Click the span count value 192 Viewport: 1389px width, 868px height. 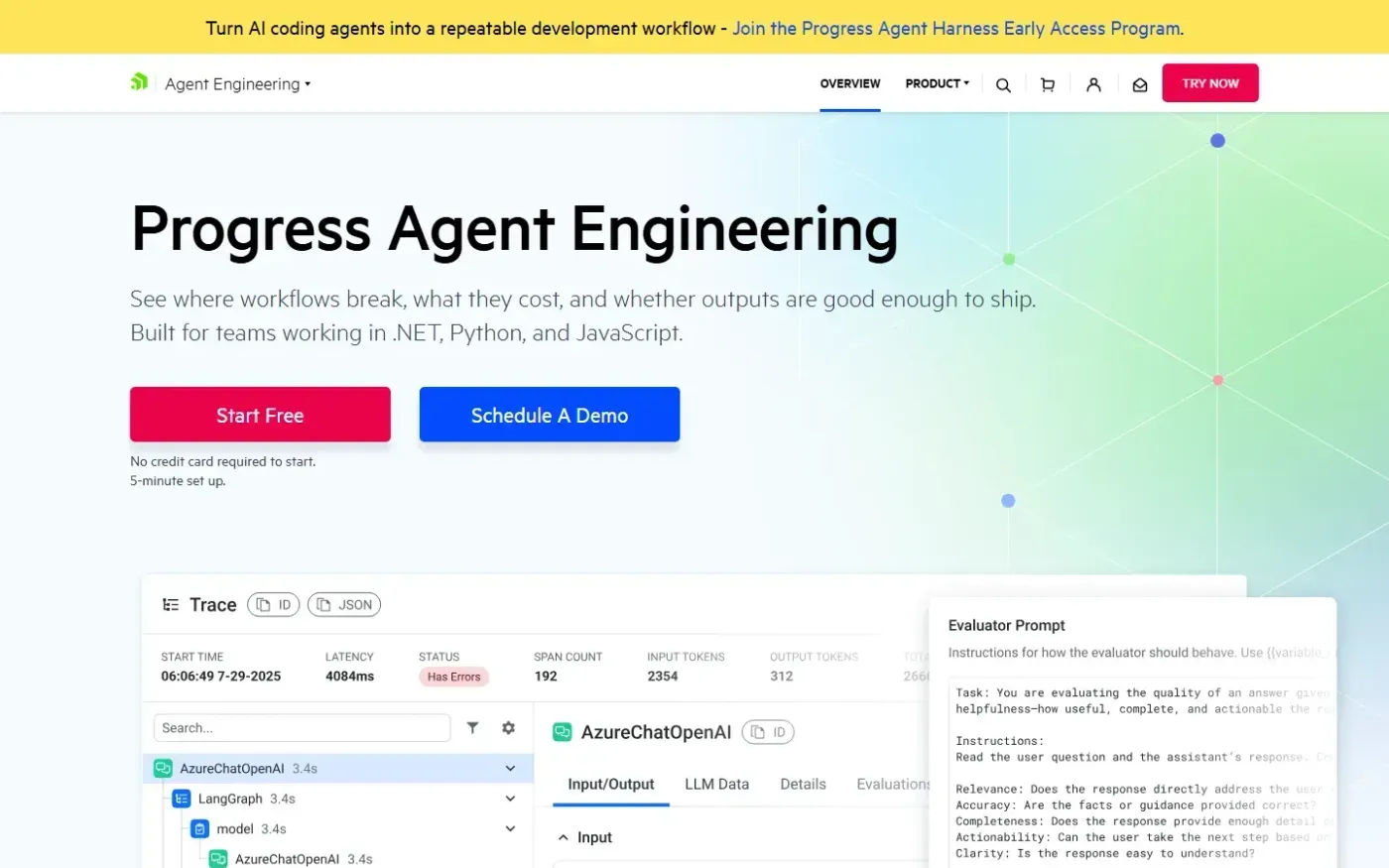pos(546,676)
